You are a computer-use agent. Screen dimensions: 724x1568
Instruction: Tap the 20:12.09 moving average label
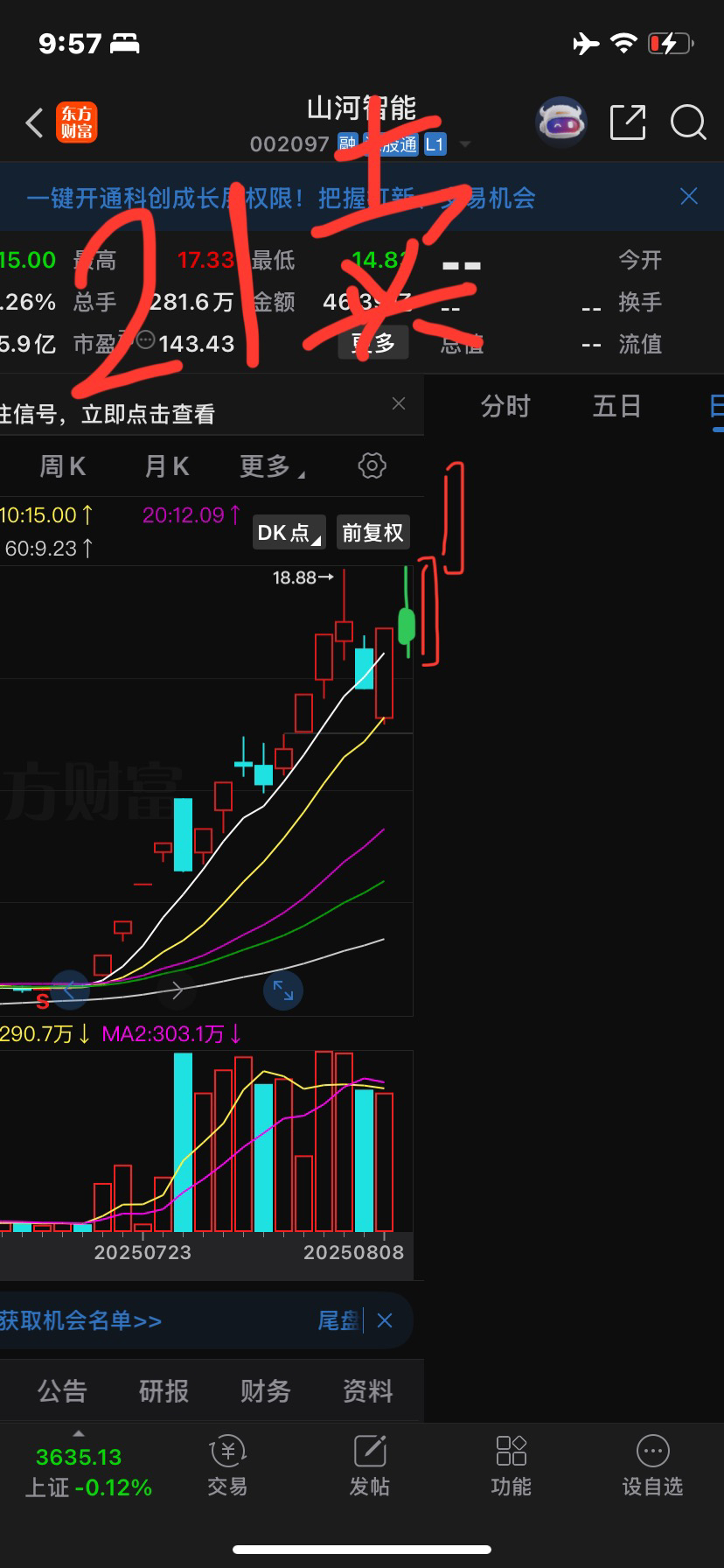191,514
